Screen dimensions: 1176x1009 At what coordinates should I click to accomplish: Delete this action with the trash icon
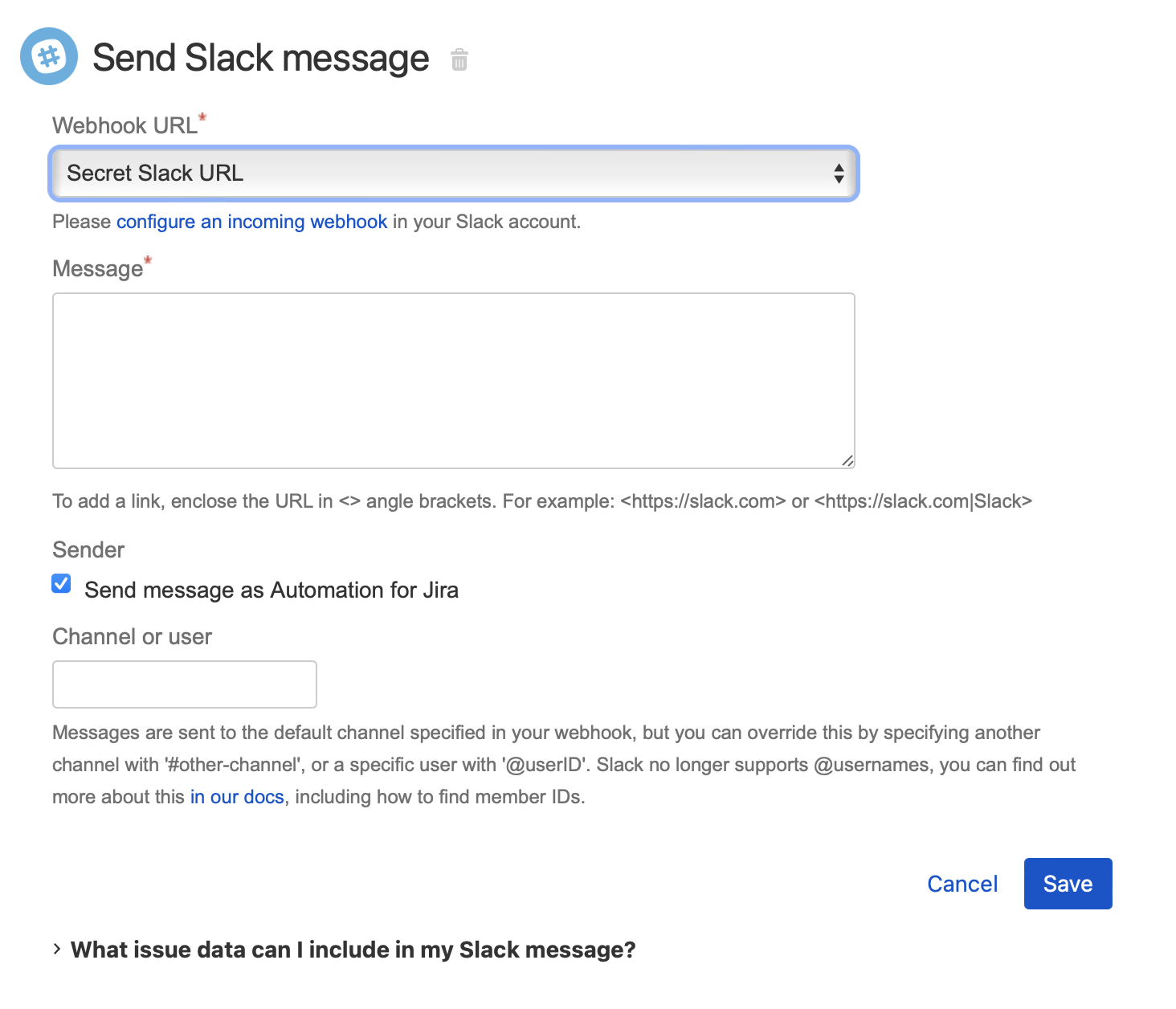[459, 59]
